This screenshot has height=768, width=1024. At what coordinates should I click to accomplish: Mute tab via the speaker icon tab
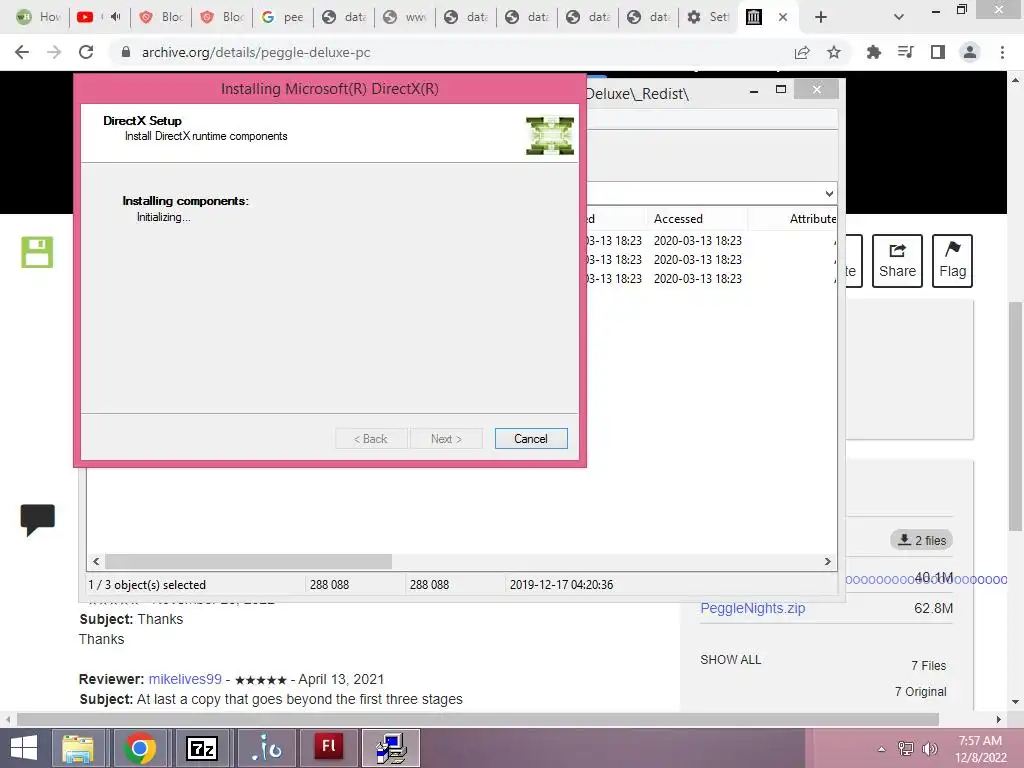pos(116,17)
